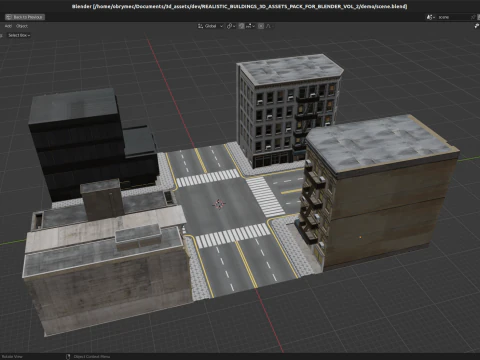Click the pin scene icon

tap(473, 17)
